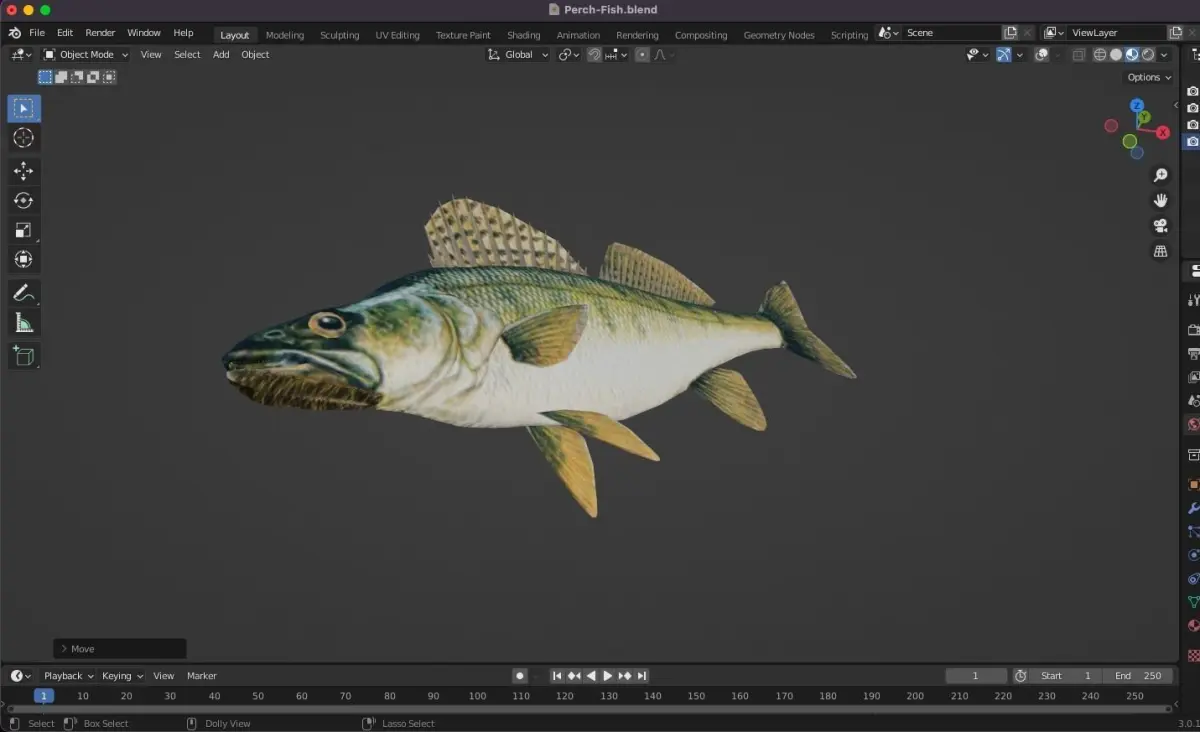
Task: Toggle auto keying record button
Action: point(519,676)
